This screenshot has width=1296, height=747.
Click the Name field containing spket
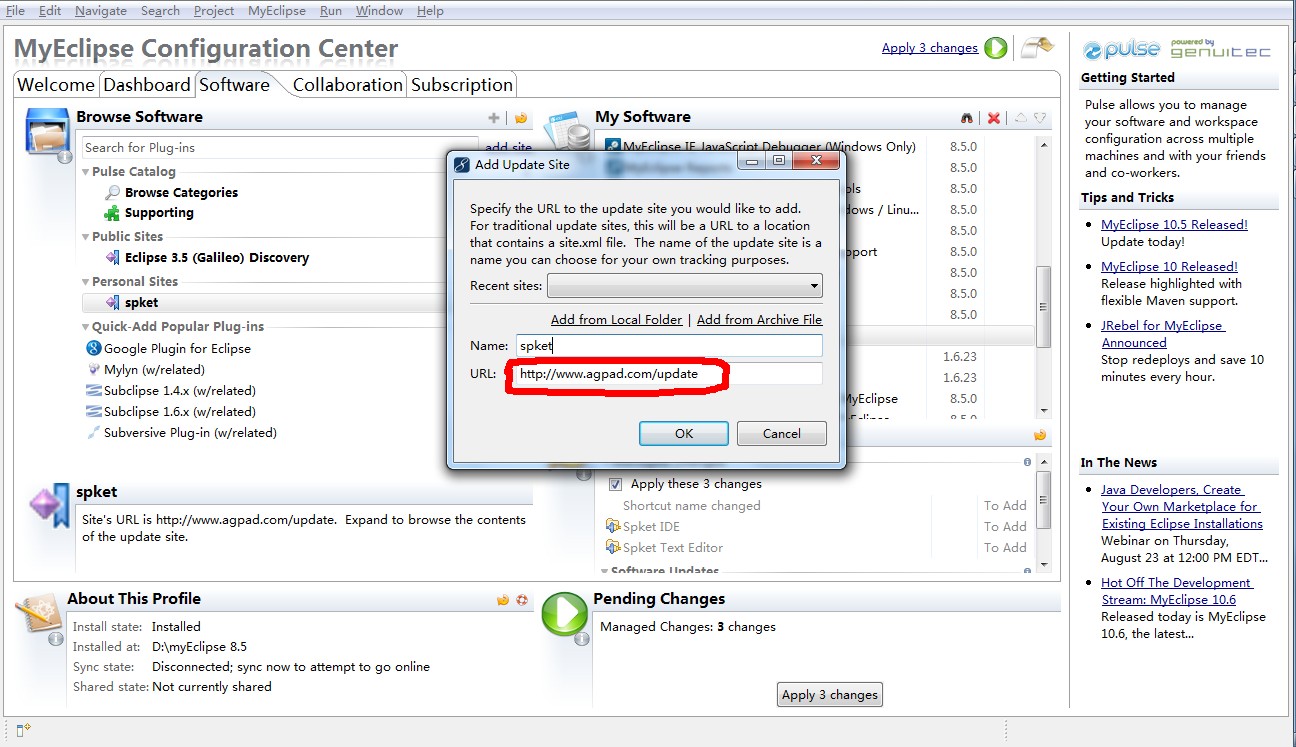[669, 345]
